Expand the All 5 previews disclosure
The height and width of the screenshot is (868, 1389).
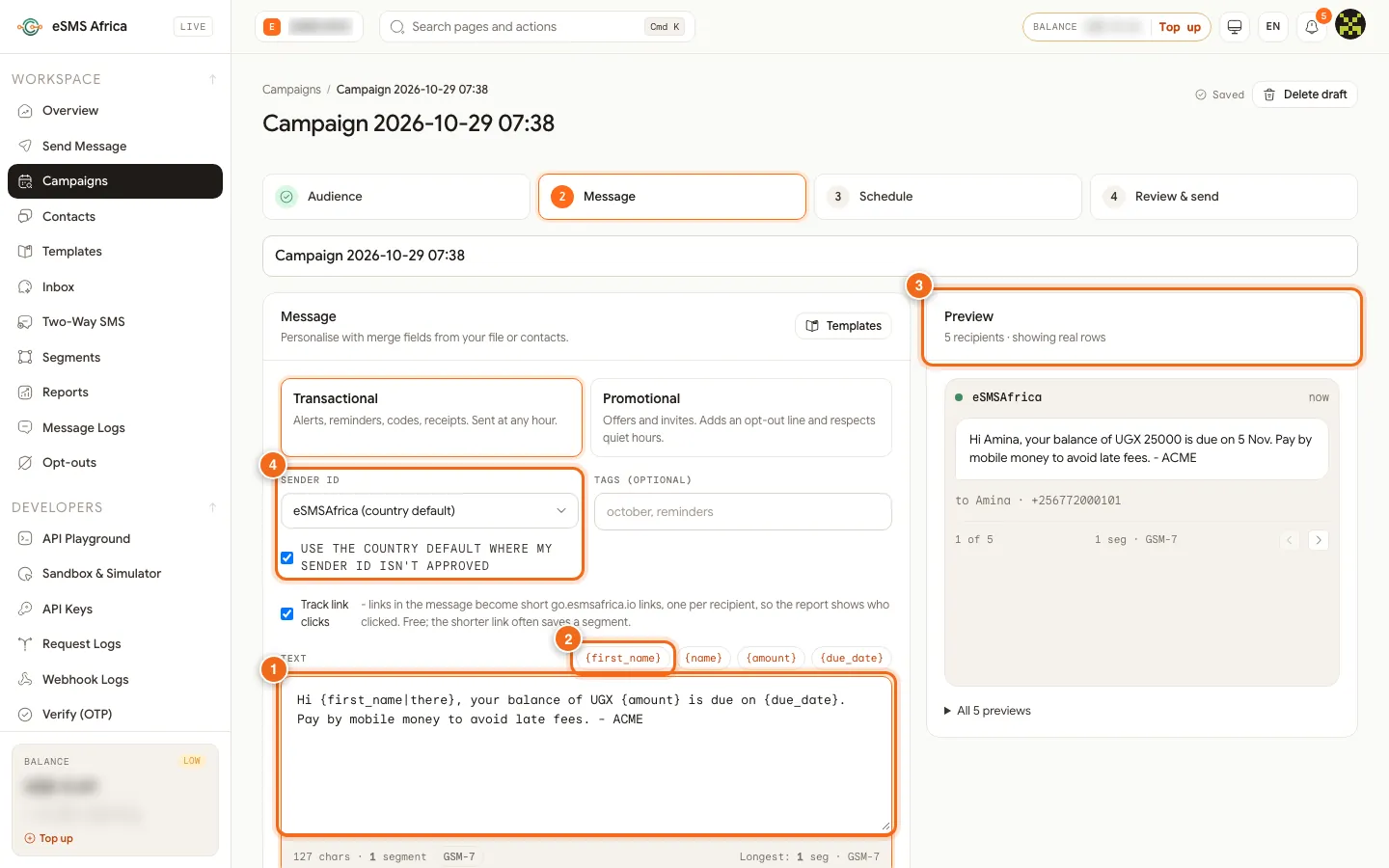(988, 711)
